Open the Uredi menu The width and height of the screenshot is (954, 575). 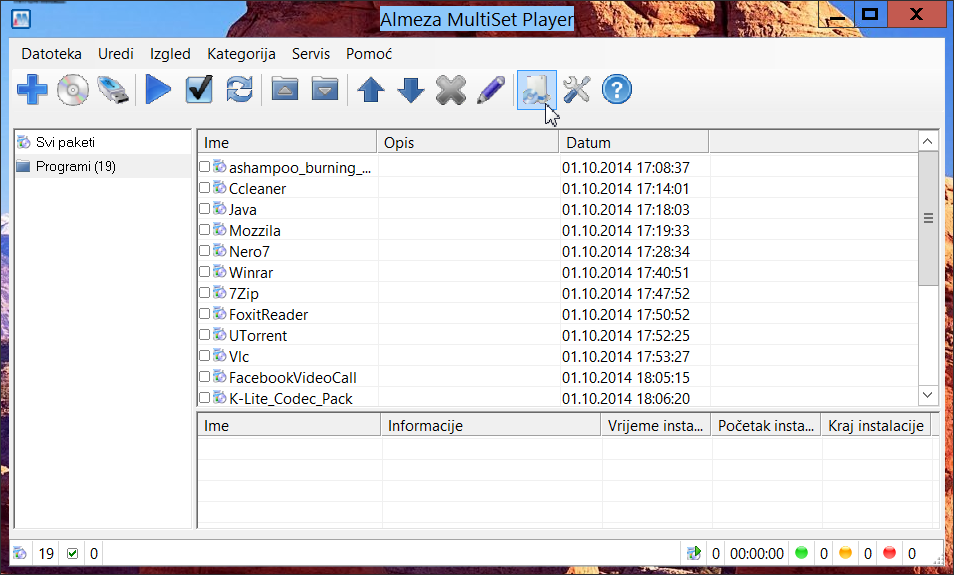pyautogui.click(x=116, y=54)
